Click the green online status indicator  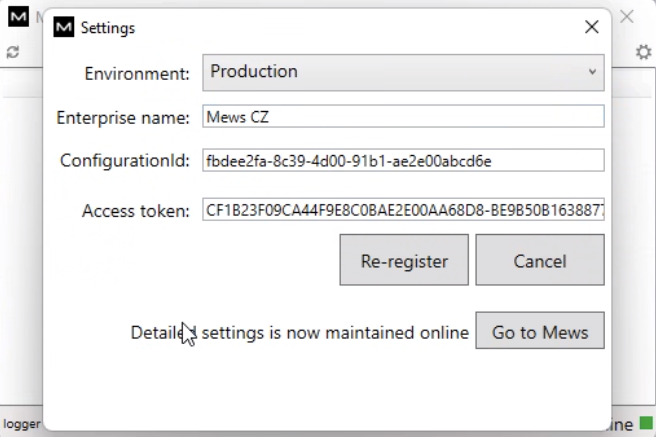tap(646, 425)
